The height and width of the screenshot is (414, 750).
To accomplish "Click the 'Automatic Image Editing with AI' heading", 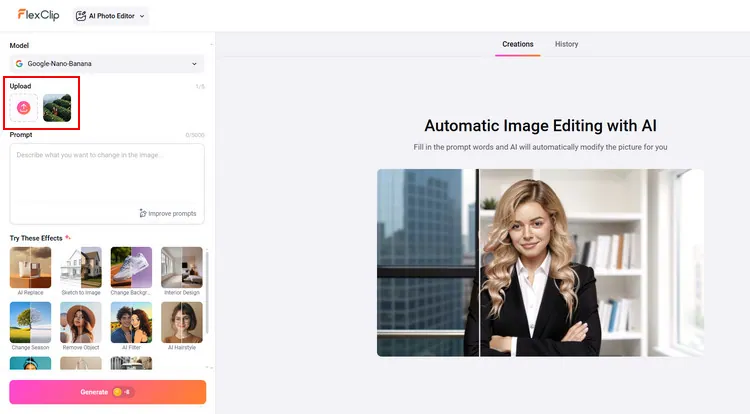I will point(540,126).
